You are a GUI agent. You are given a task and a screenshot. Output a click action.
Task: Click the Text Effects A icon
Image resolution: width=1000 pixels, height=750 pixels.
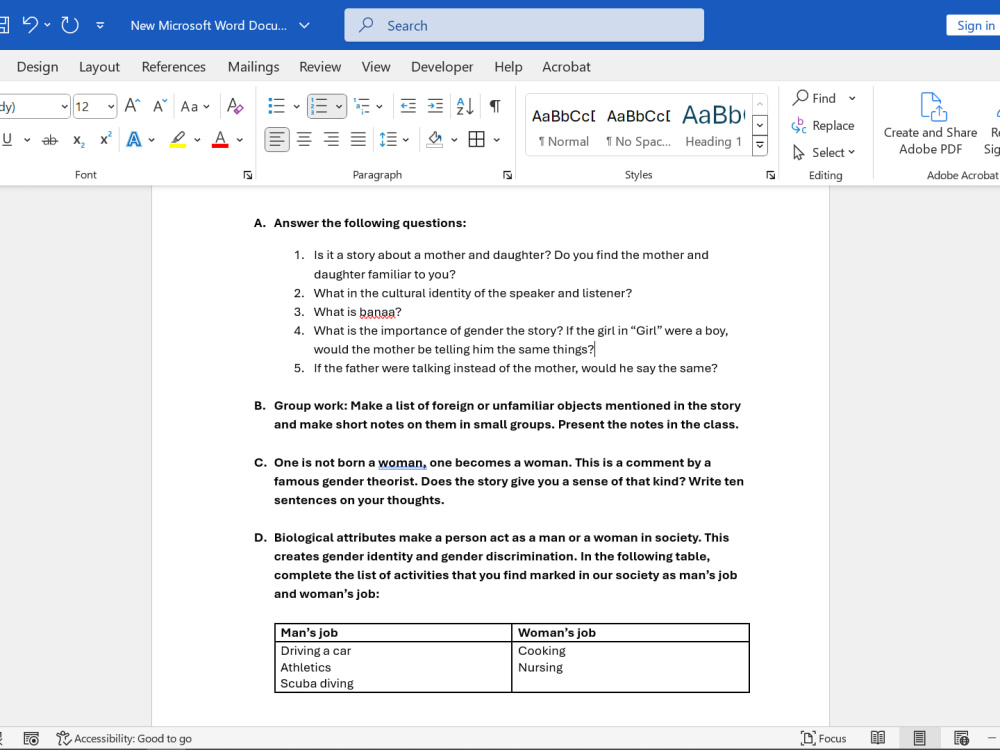(x=134, y=139)
